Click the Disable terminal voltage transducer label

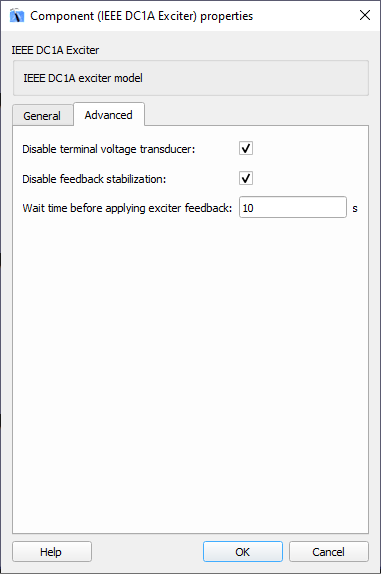pyautogui.click(x=109, y=149)
